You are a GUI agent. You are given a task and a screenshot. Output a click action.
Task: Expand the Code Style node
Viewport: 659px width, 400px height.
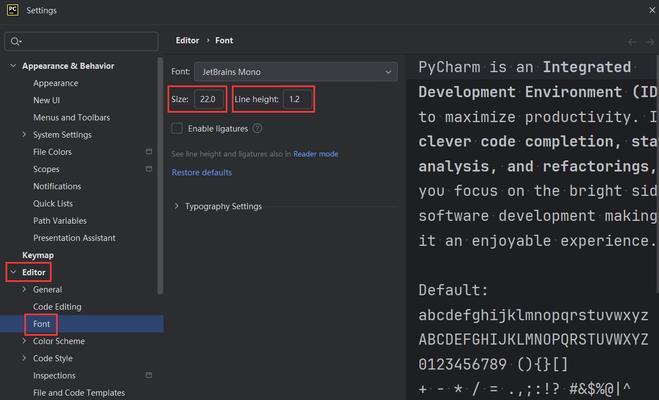coord(24,358)
